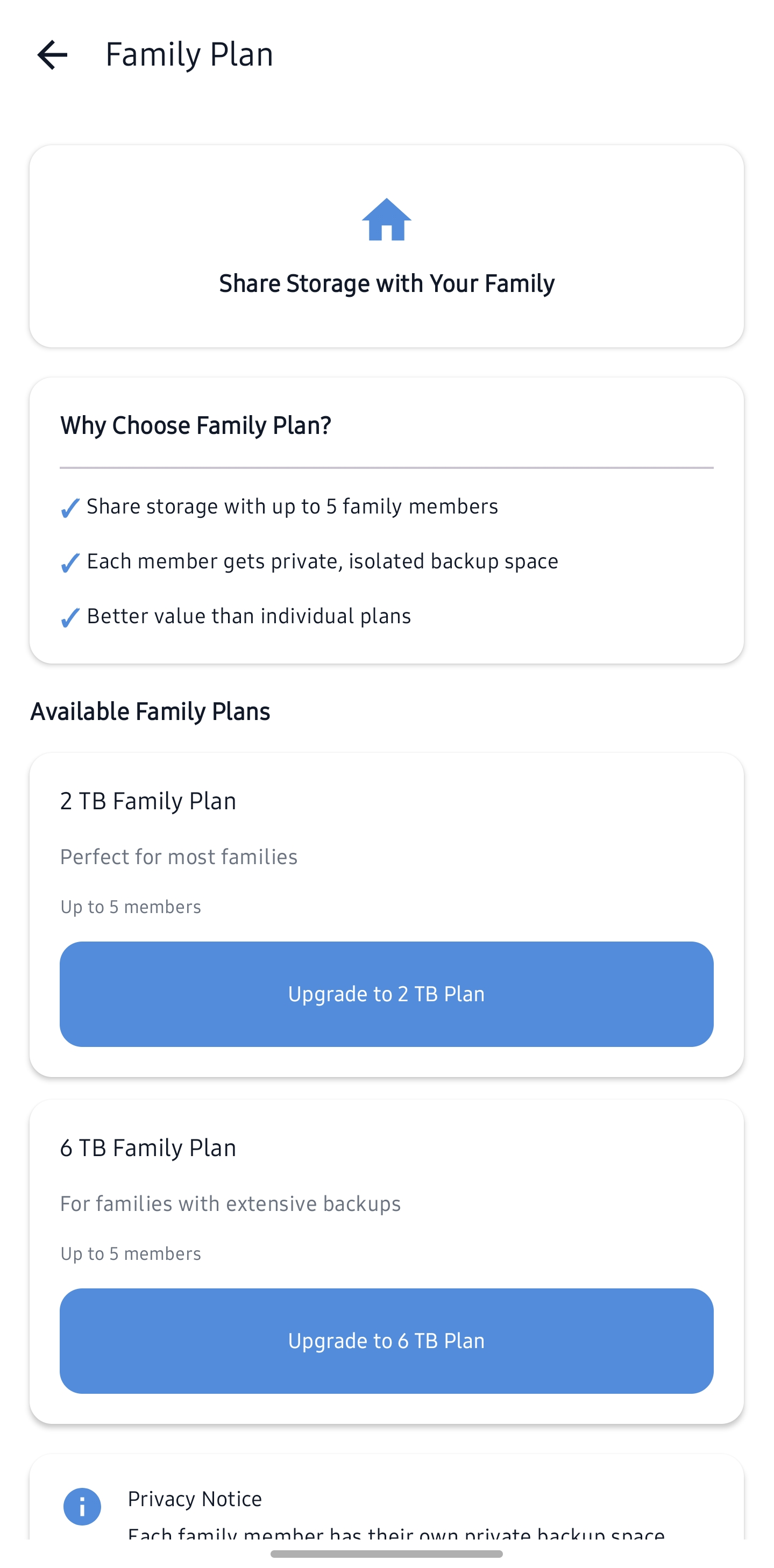Click 'For families with extensive backups' text

tap(230, 1204)
